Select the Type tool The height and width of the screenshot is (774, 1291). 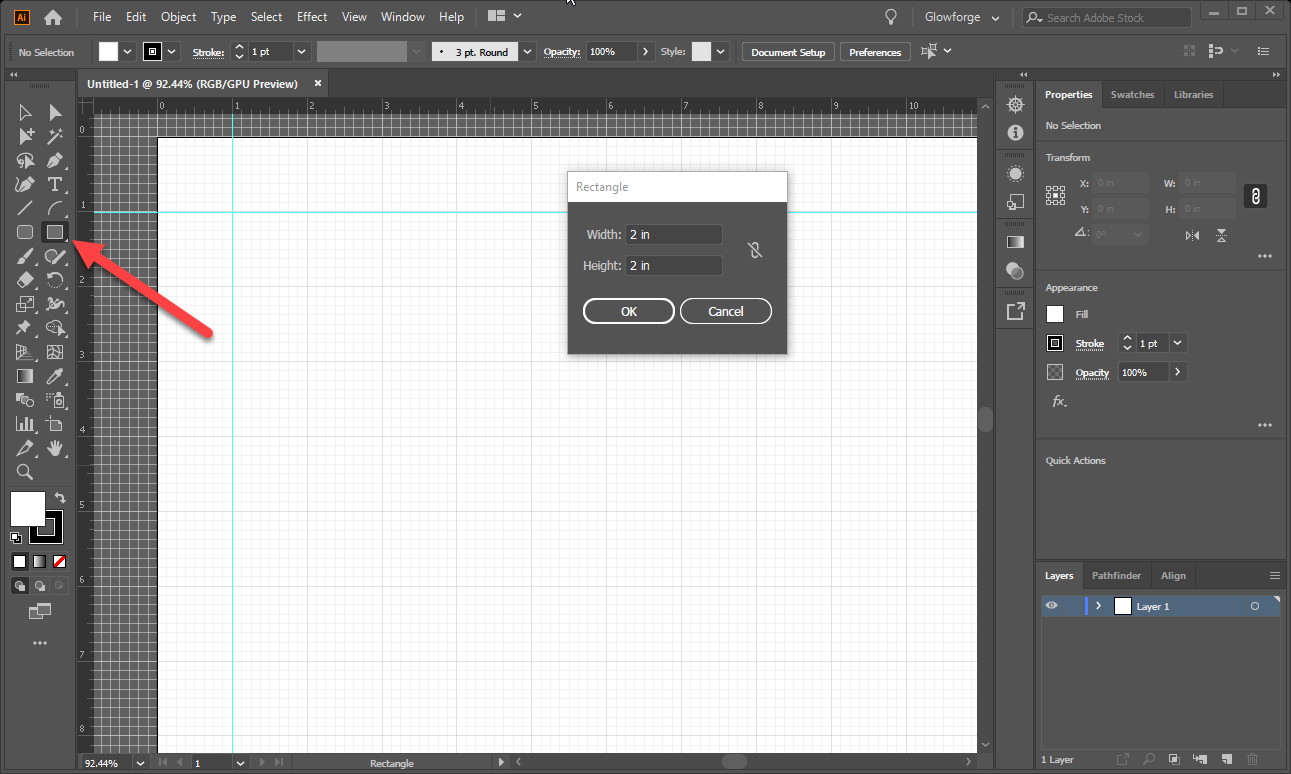click(55, 184)
